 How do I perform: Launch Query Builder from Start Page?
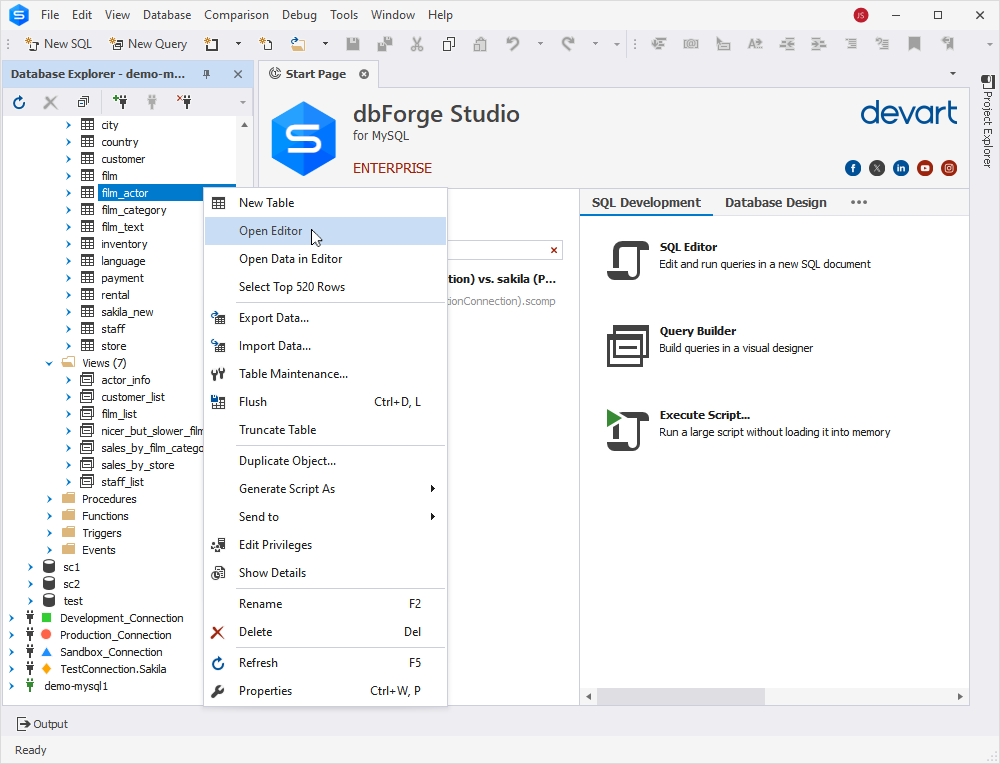[x=628, y=345]
